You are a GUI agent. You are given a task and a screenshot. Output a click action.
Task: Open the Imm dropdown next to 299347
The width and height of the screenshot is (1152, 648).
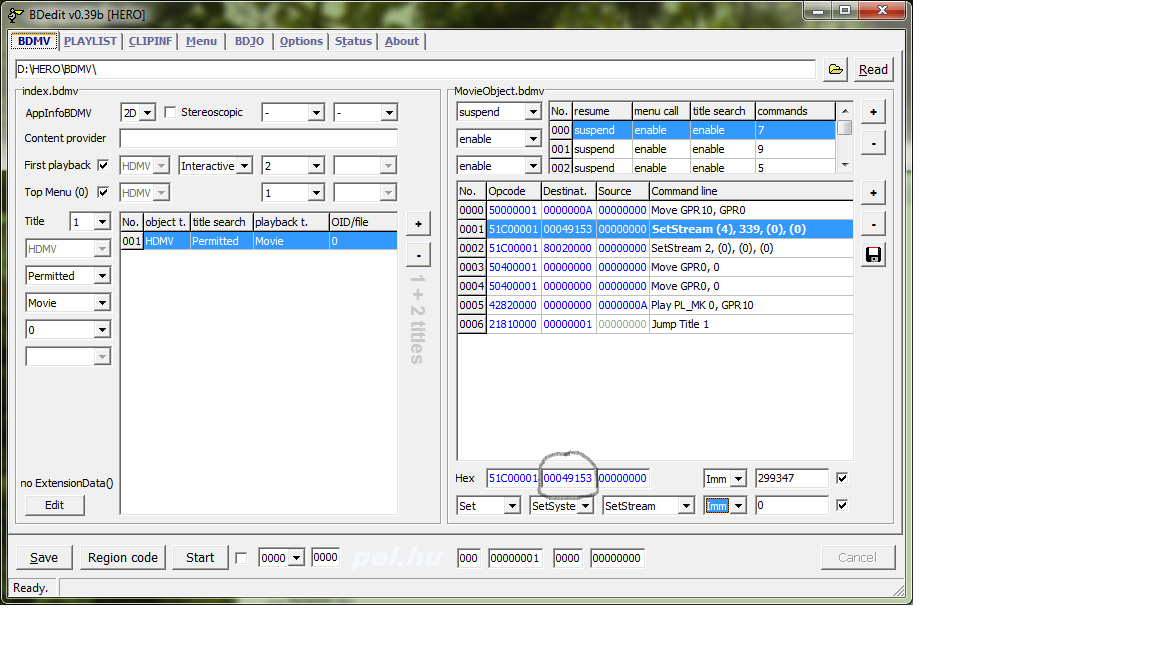[738, 479]
